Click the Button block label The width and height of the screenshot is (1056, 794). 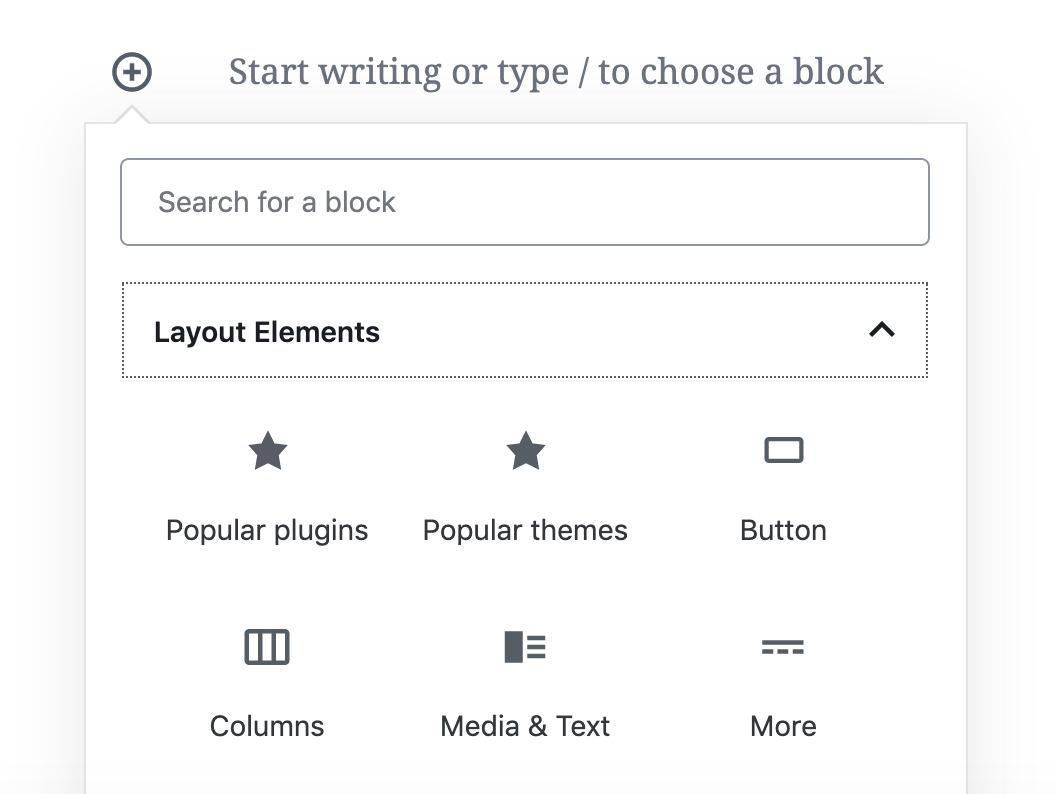coord(783,530)
